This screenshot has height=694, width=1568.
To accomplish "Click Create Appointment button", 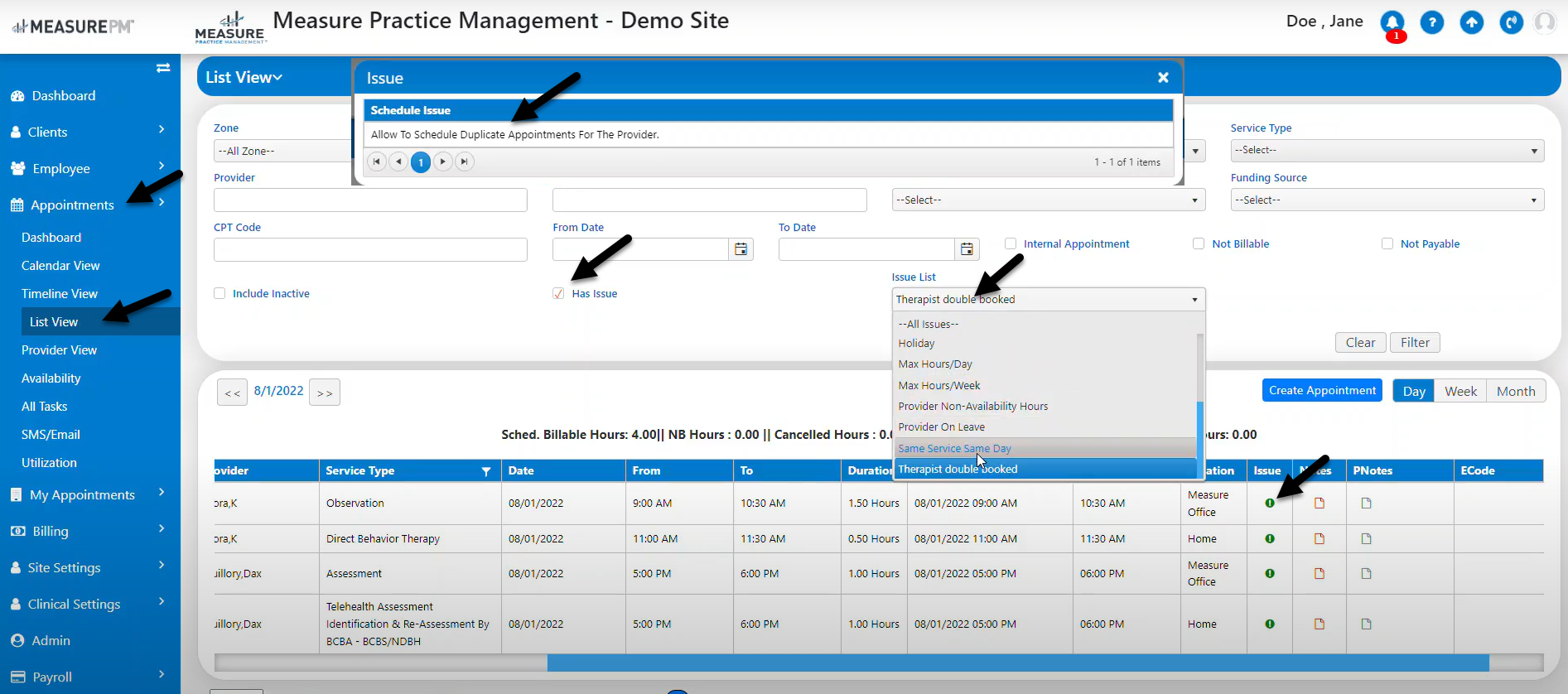I will pyautogui.click(x=1322, y=390).
